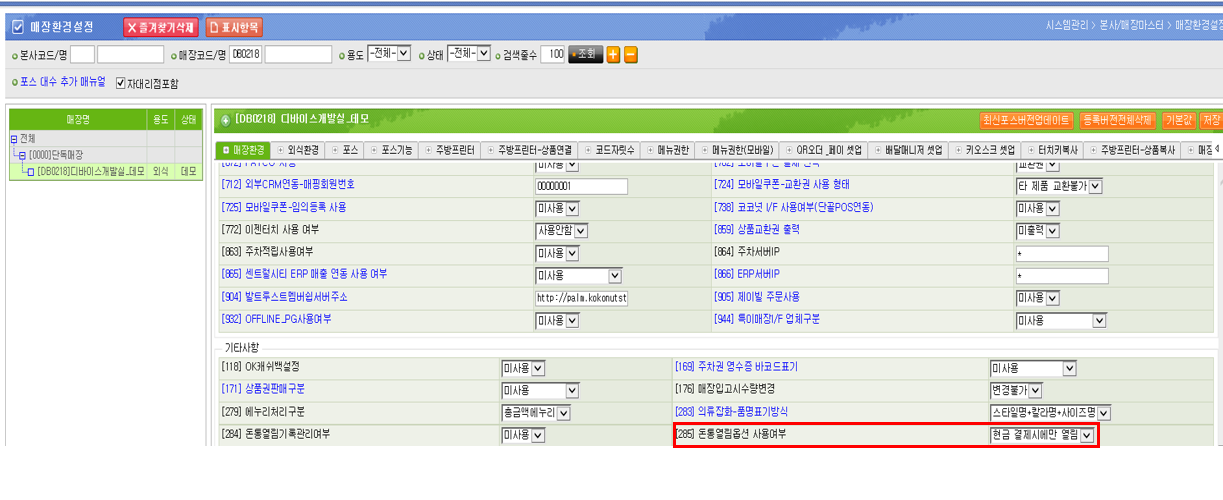This screenshot has width=1223, height=500.
Task: Click the orange minus icon beside 조회
Action: point(630,55)
